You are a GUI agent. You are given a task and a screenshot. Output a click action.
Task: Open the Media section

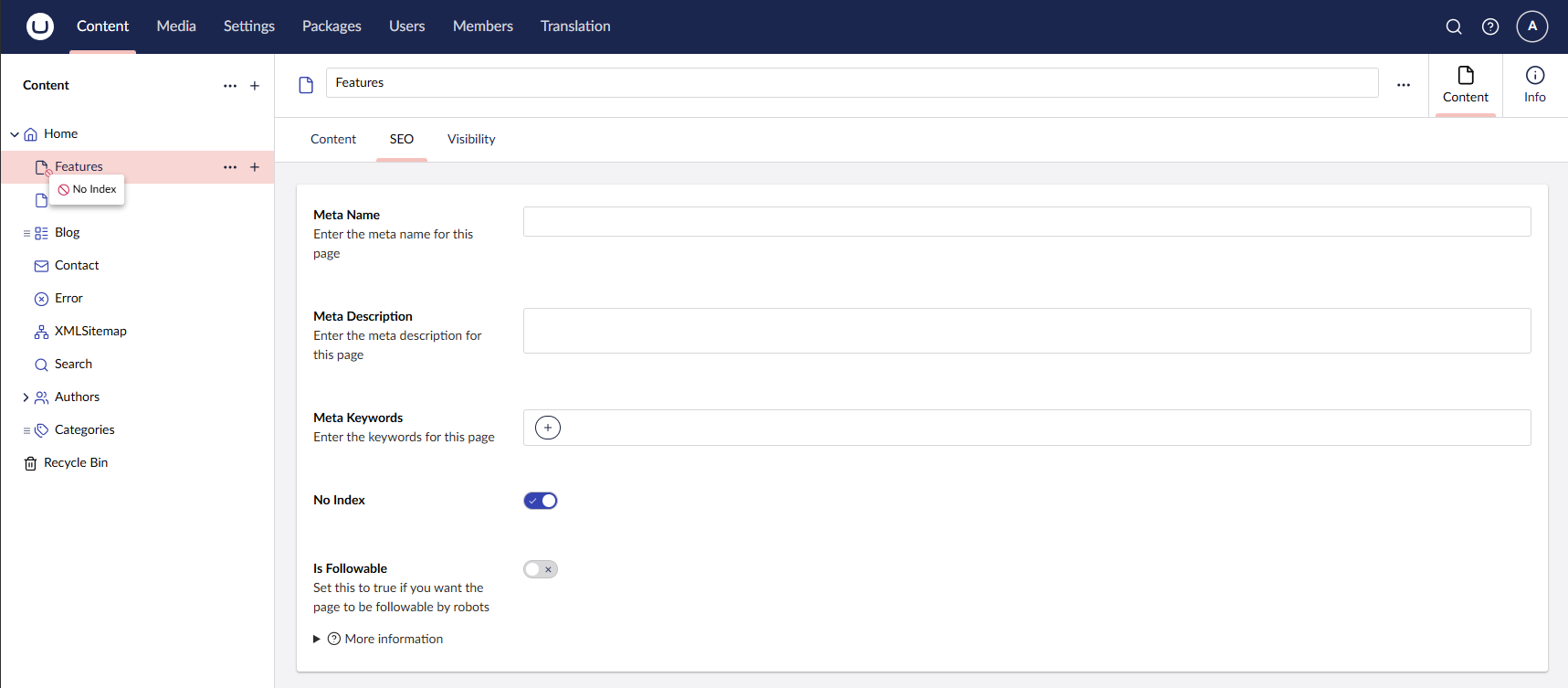click(x=176, y=26)
